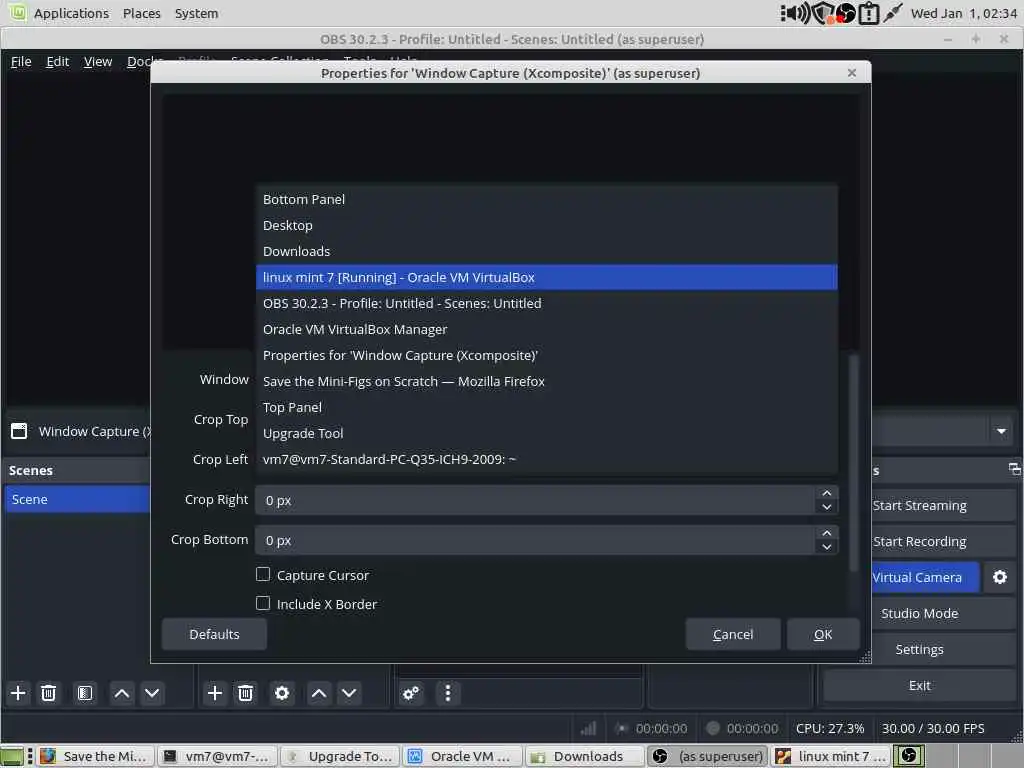Click the Virtual Camera button

925,577
